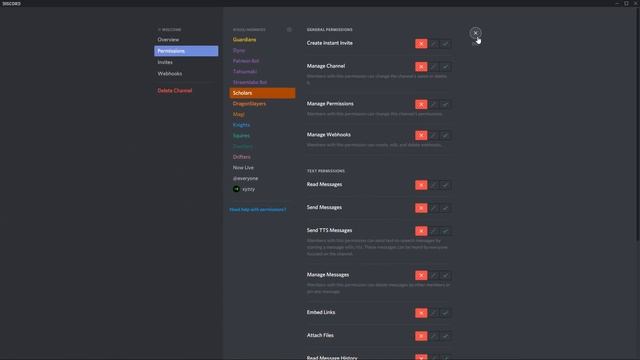Select the Squires role

(262, 136)
